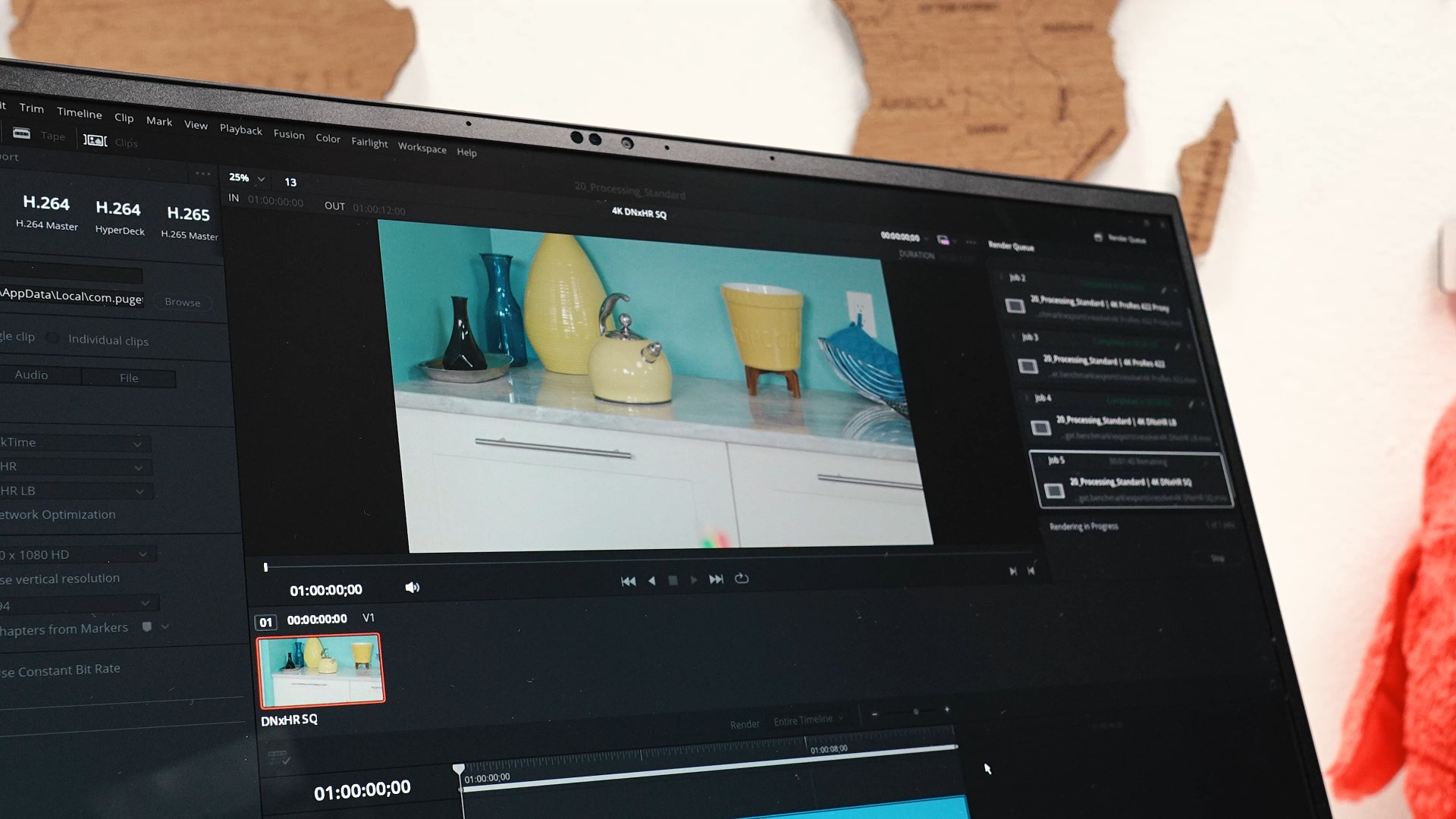Screen dimensions: 1456x819
Task: Open the Fusion menu
Action: 289,134
